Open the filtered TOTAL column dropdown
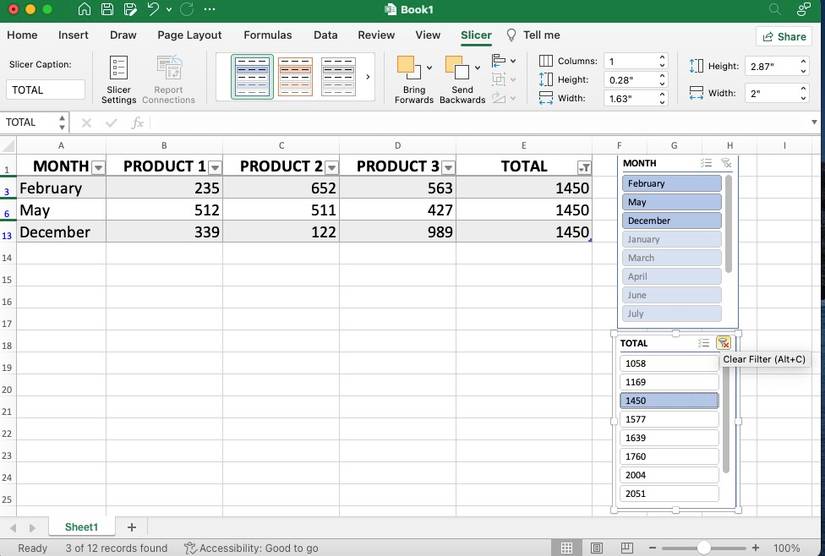 tap(584, 167)
